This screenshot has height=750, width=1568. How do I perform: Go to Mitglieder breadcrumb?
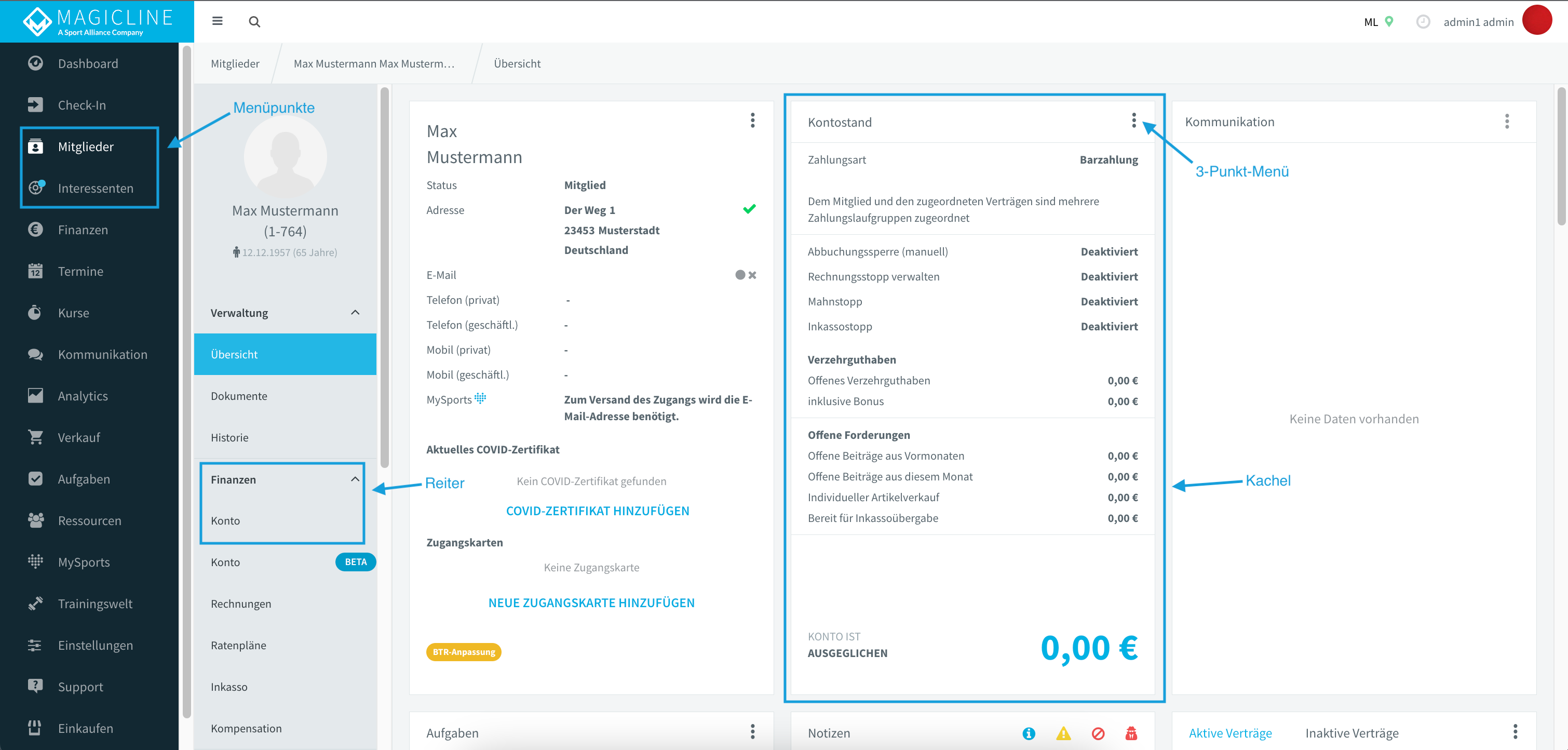(x=235, y=63)
